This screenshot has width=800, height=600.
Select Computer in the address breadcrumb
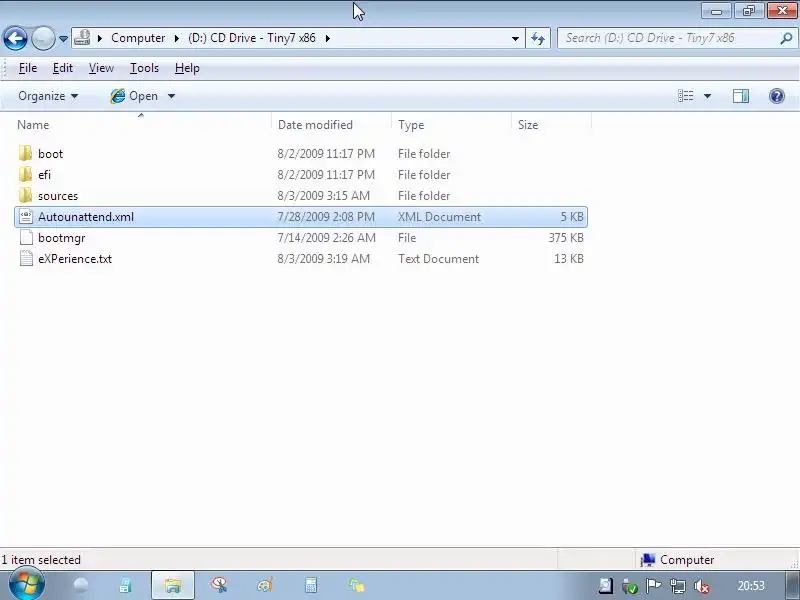coord(138,38)
